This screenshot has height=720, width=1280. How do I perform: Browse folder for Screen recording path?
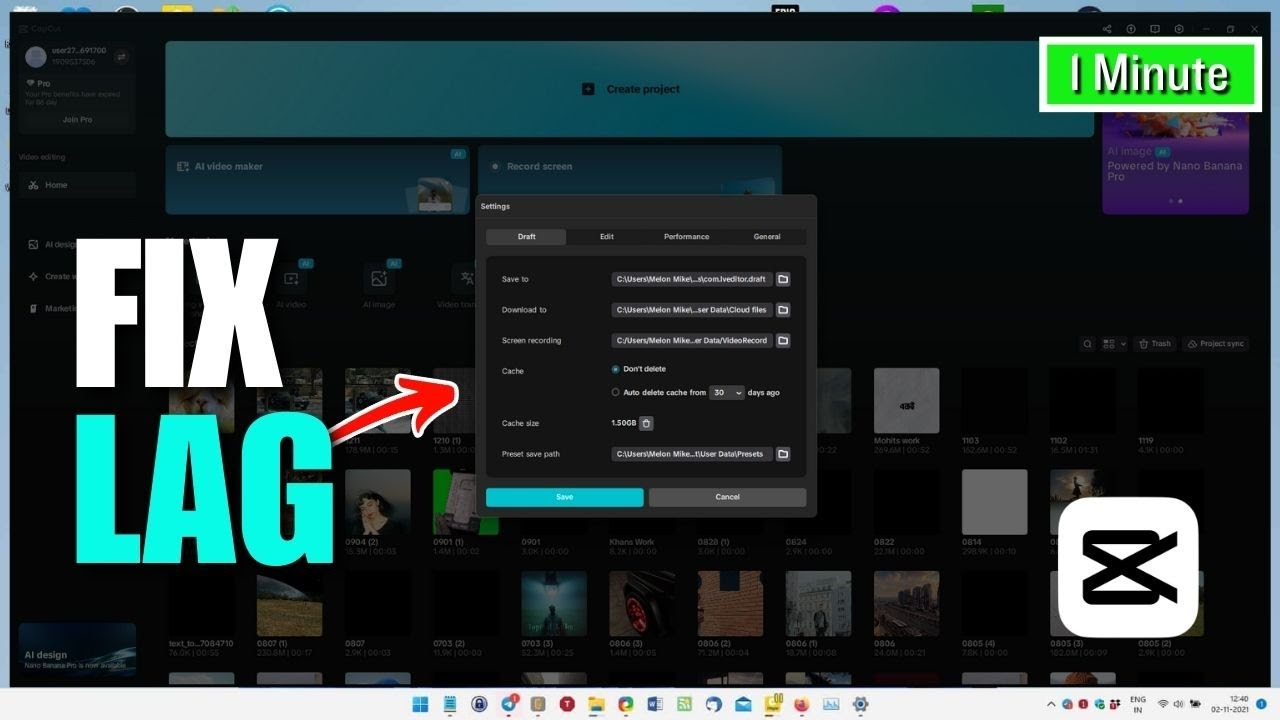click(x=783, y=341)
